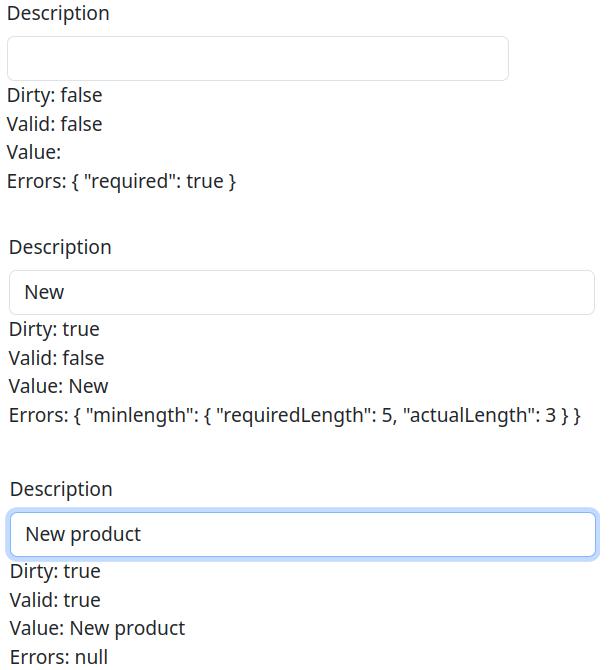Click the 'Value: New' text line

[58, 386]
